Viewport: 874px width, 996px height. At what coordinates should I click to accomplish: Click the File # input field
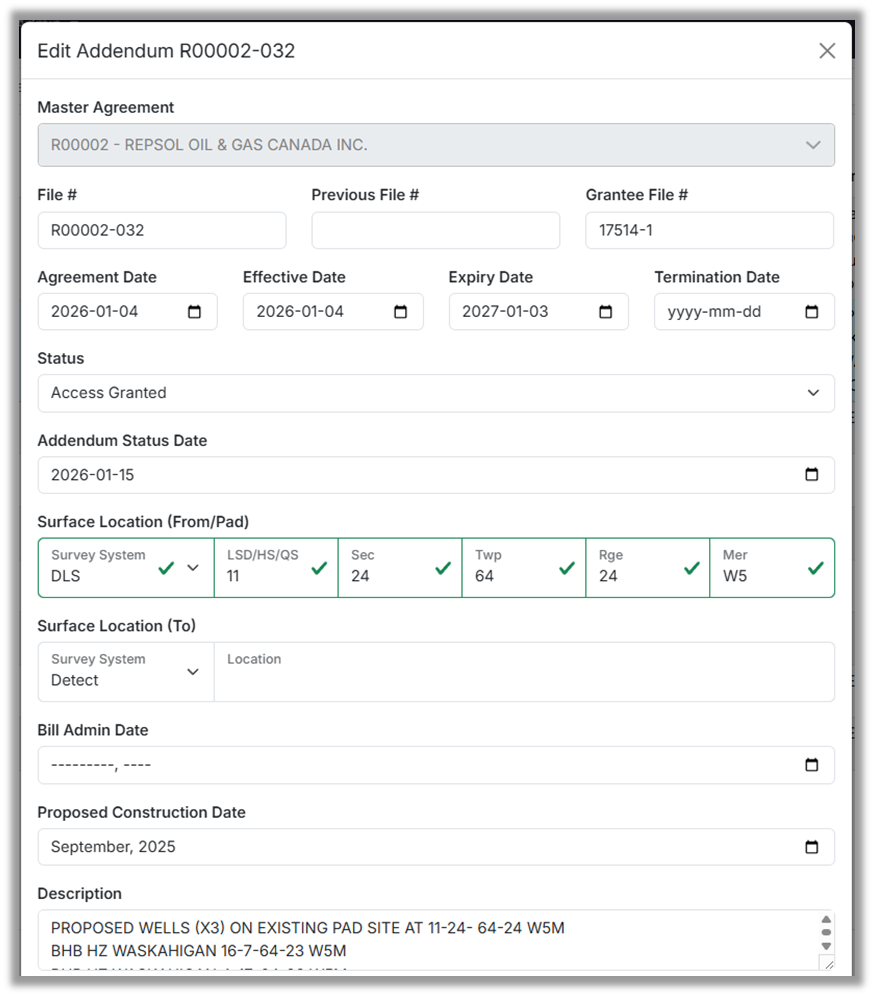click(161, 230)
